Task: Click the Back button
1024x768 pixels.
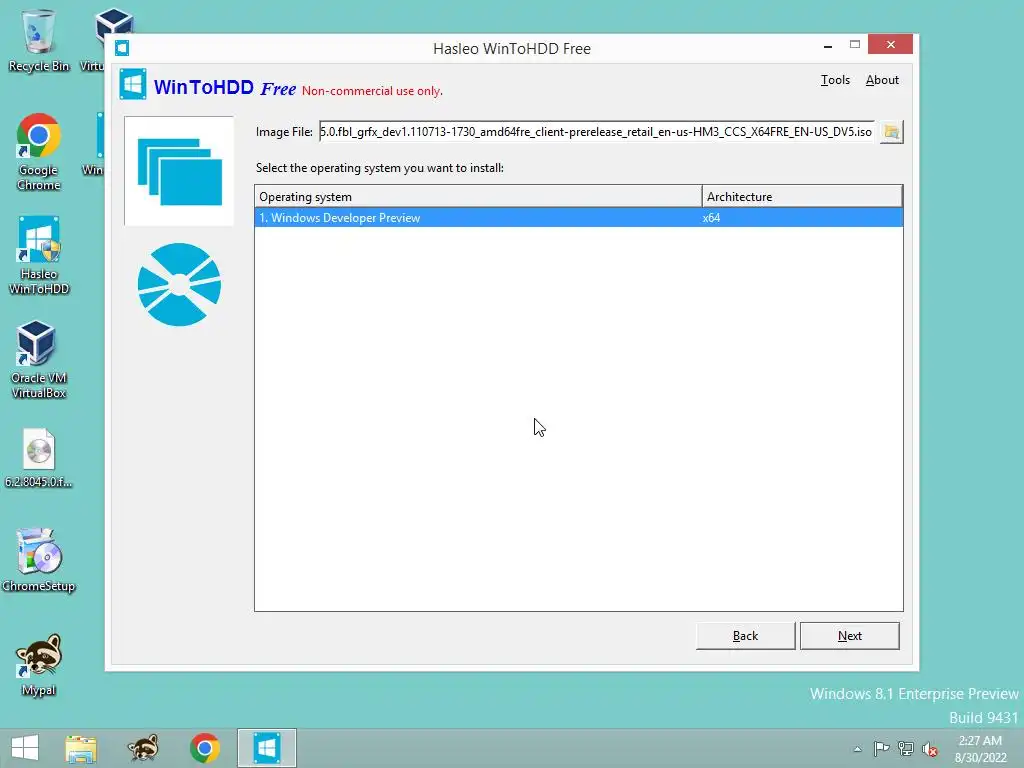Action: coord(745,635)
